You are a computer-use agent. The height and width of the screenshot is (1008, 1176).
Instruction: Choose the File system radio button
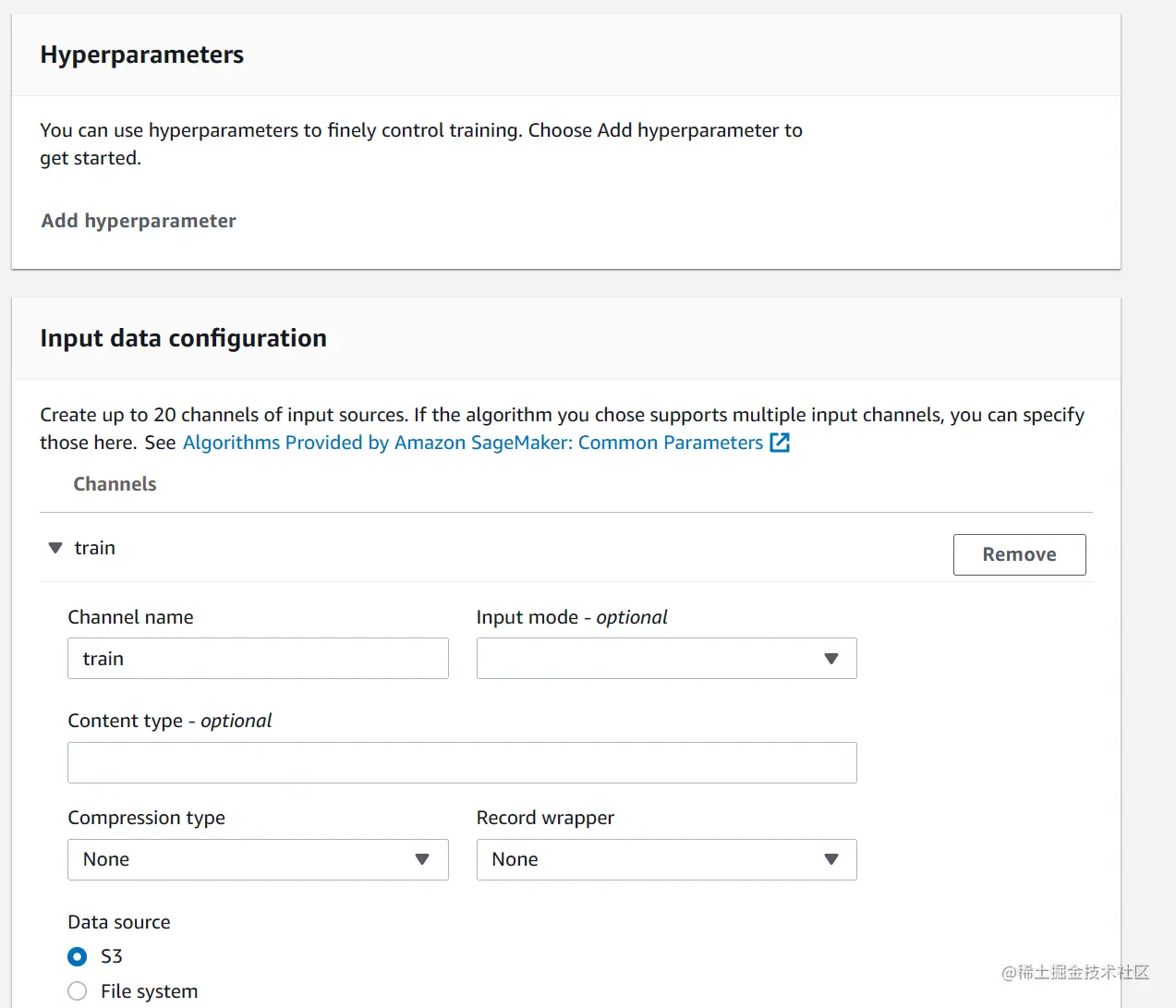pos(78,991)
